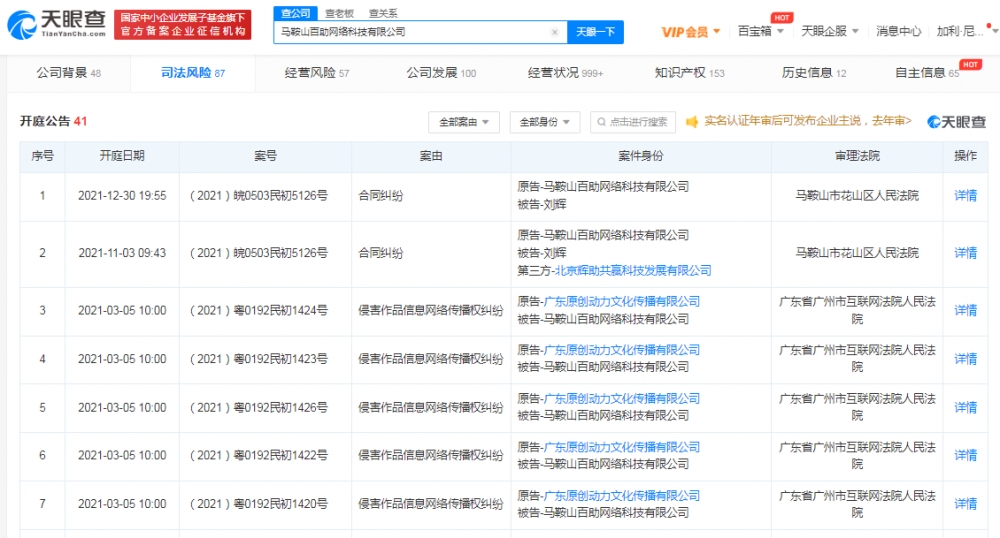Viewport: 1000px width, 538px height.
Task: Open 广东原创动力文化传播有限公司 link in row 4
Action: (x=622, y=350)
